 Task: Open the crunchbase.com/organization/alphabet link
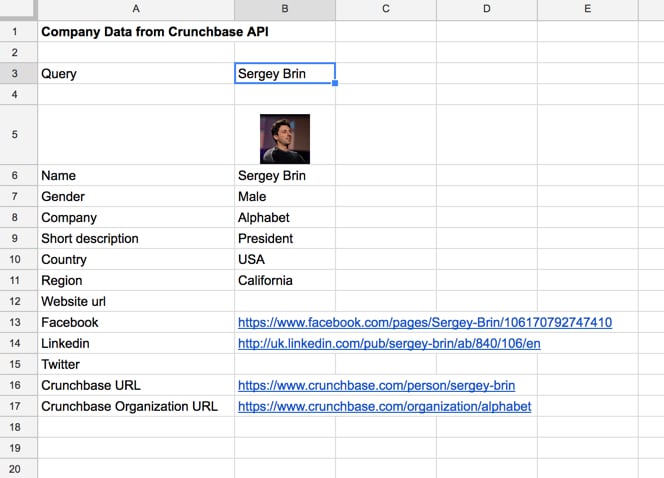pyautogui.click(x=385, y=406)
